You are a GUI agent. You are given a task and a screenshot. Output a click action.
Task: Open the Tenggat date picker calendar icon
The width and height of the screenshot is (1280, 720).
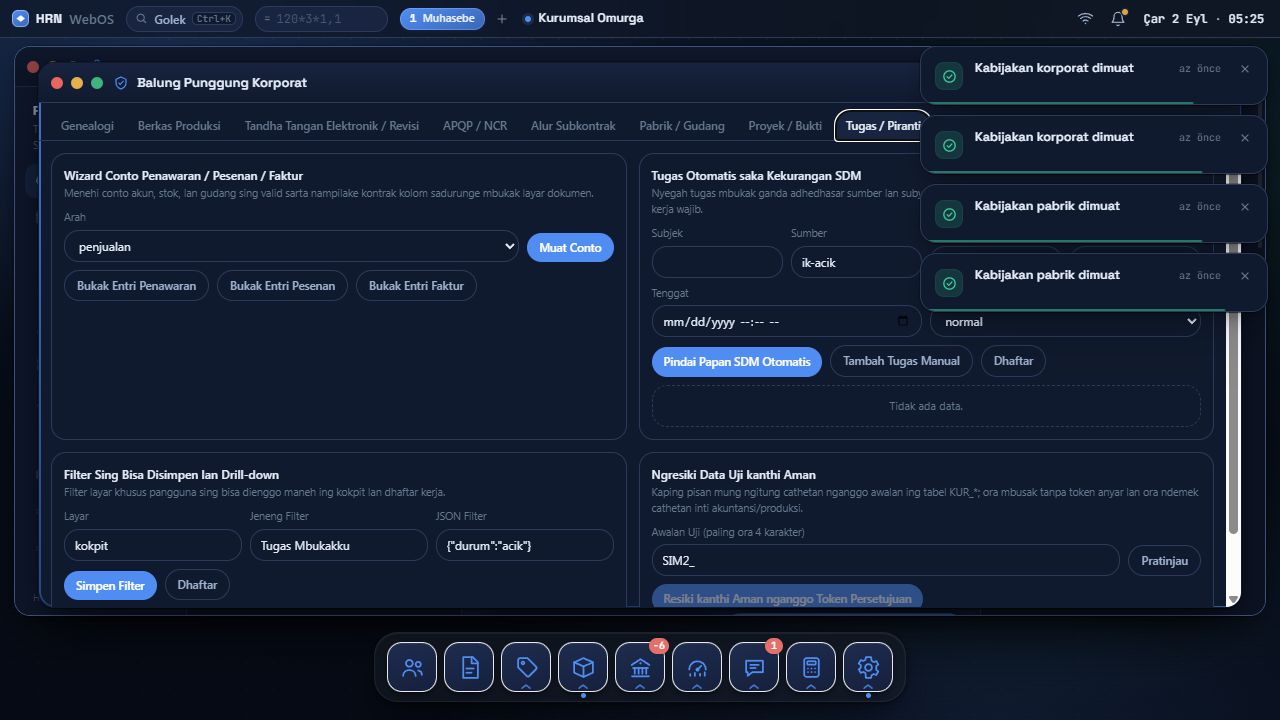tap(904, 321)
